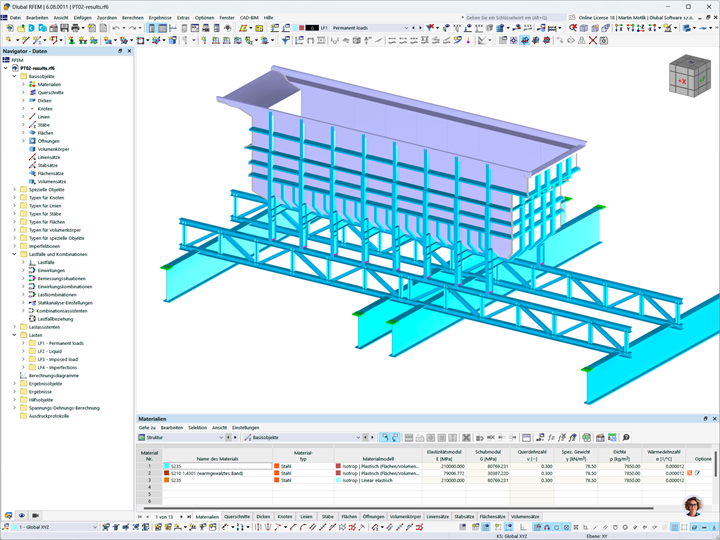Screen dimensions: 720x540
Task: Click the delete row X icon in table toolbar
Action: click(x=466, y=438)
